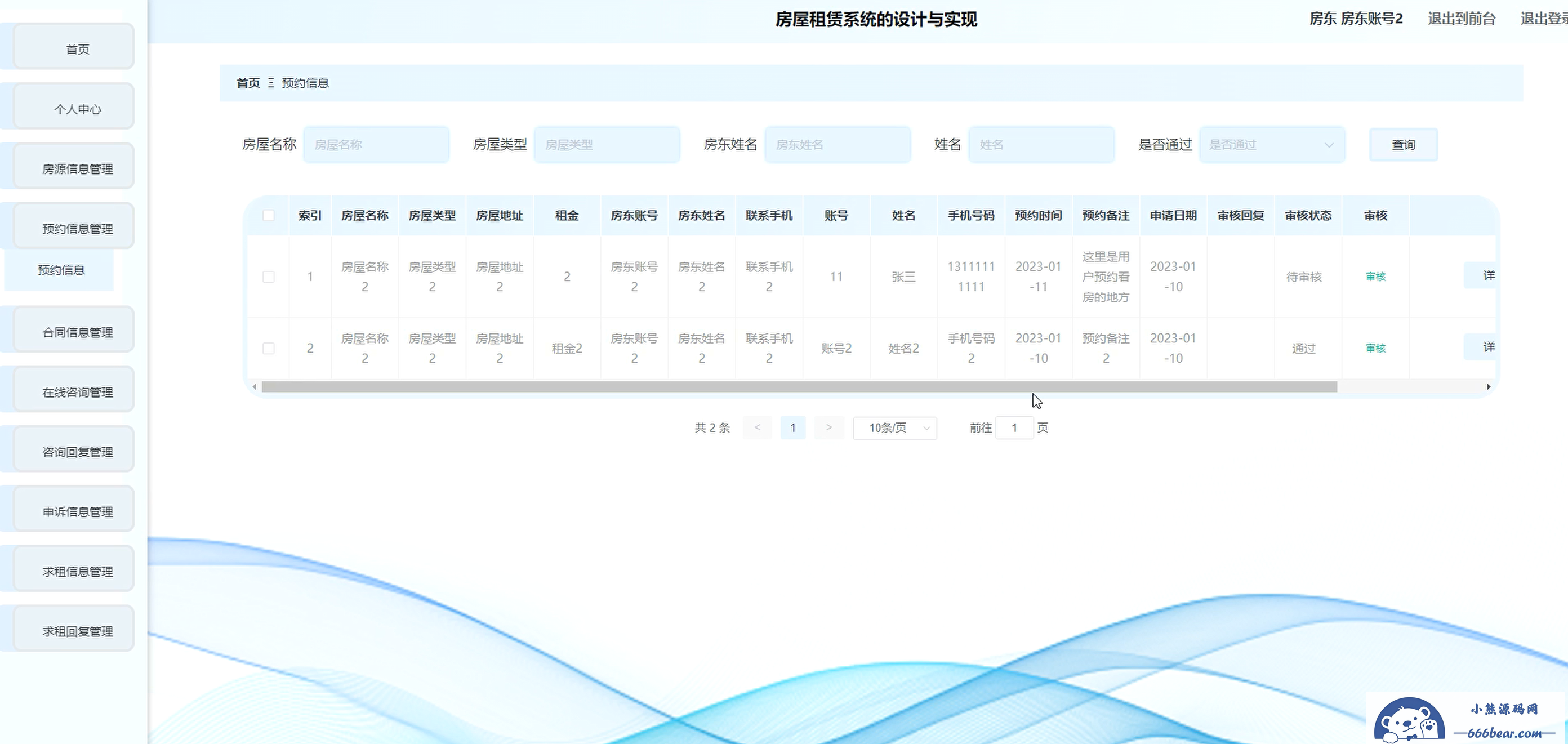Expand 求租信息管理 sidebar menu
This screenshot has width=1568, height=744.
click(74, 569)
